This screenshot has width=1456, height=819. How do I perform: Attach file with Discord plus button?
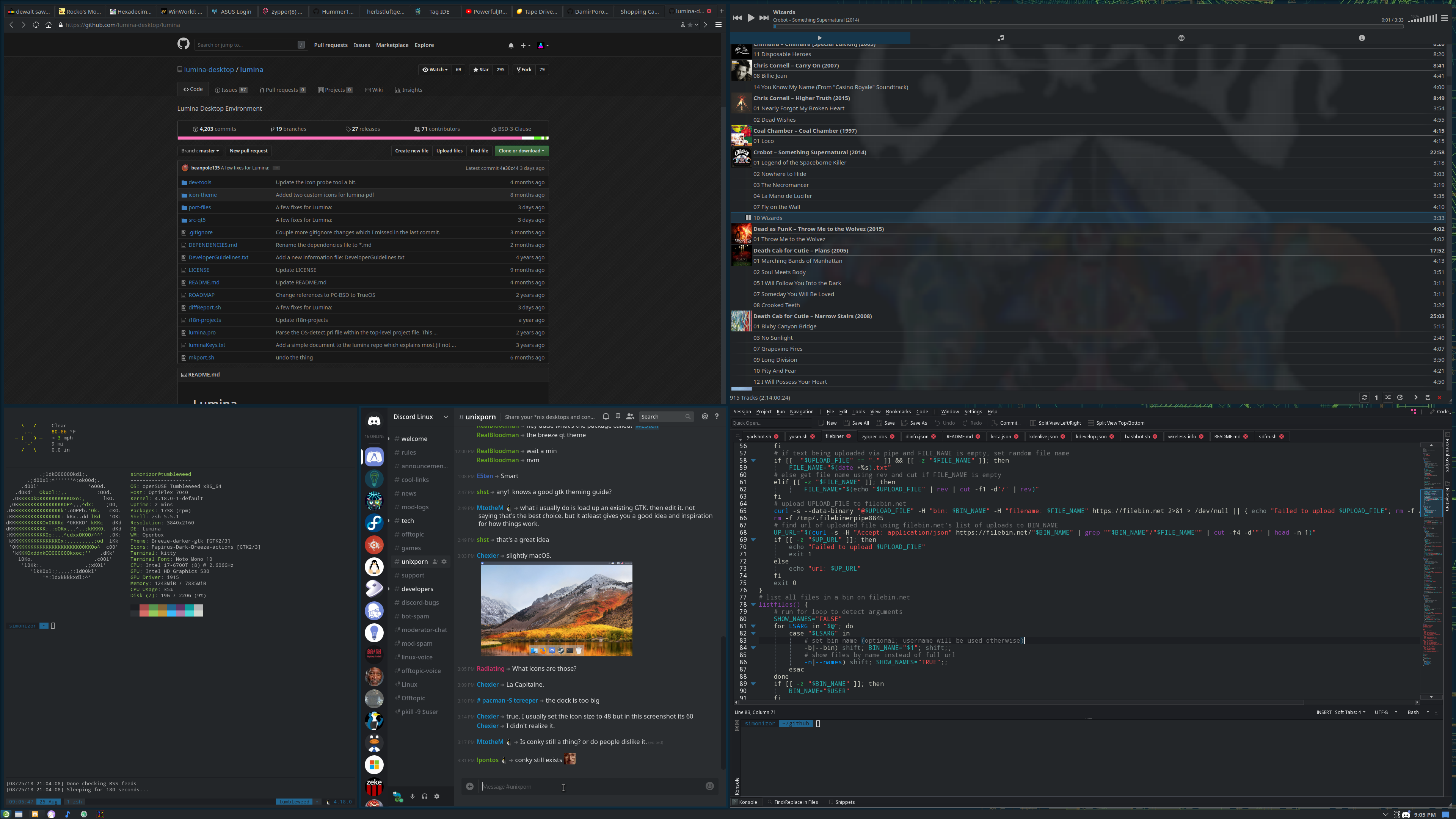pos(470,786)
